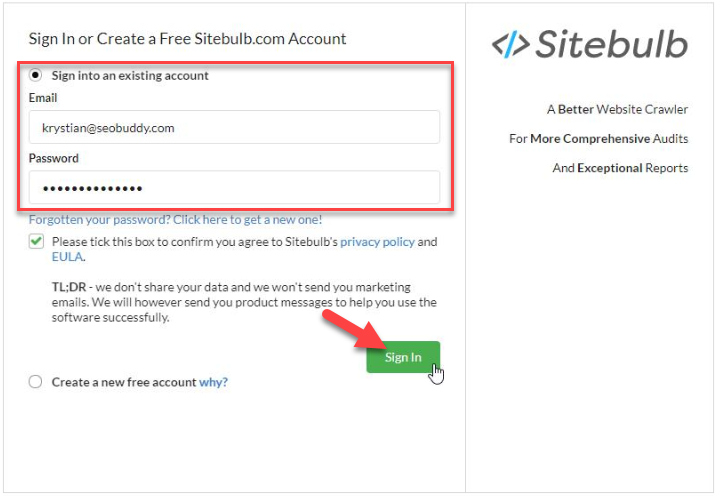Image resolution: width=718 pixels, height=497 pixels.
Task: Open the EULA link
Action: tap(67, 257)
